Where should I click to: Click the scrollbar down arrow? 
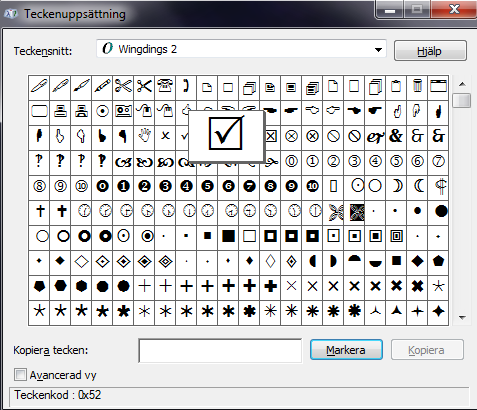[x=462, y=318]
